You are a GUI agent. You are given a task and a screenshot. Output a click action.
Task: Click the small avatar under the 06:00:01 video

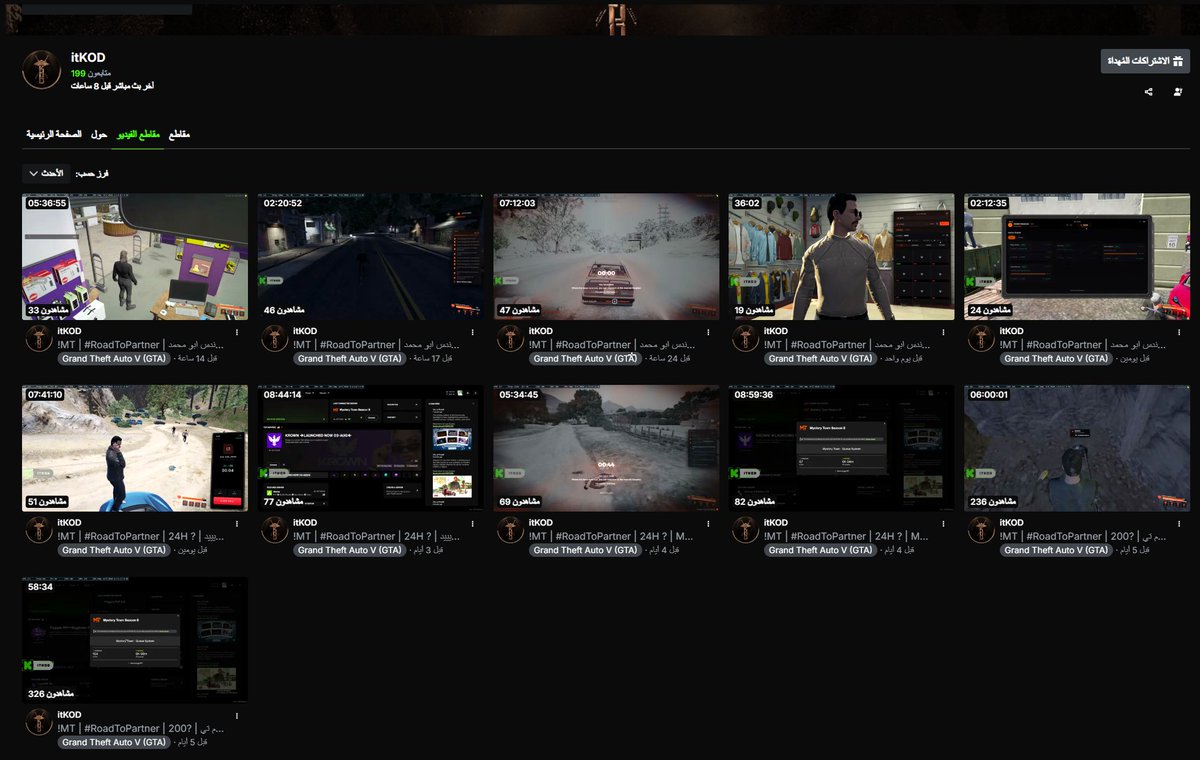(x=981, y=531)
